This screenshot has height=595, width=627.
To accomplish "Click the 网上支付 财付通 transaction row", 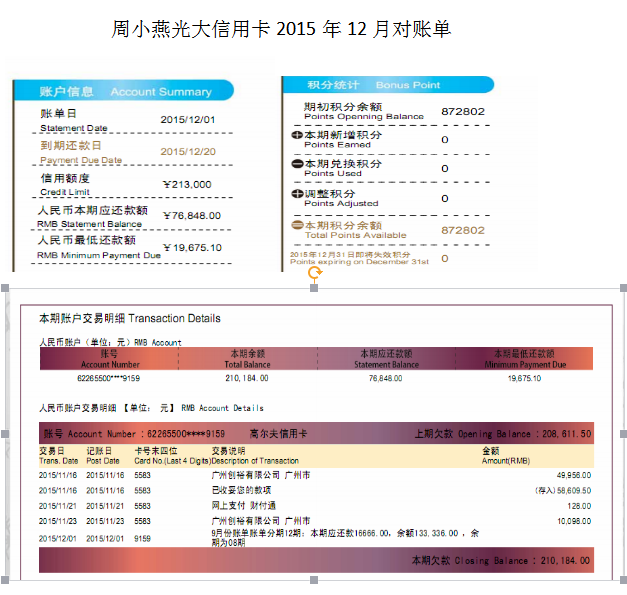I will pos(245,506).
